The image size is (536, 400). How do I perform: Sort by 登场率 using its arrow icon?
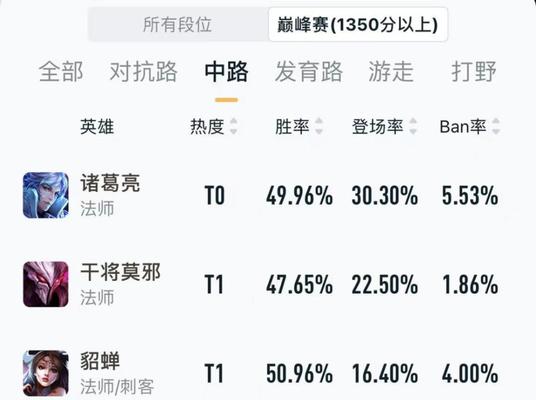tap(413, 126)
